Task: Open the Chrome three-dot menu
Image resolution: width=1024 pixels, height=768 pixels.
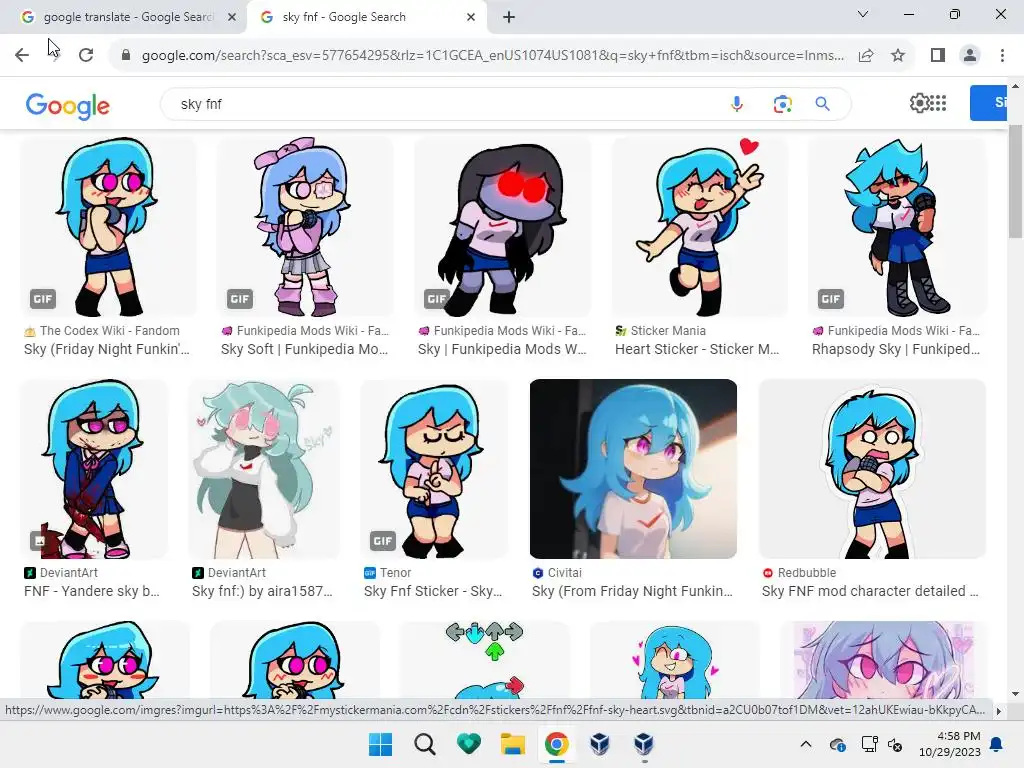Action: [x=1002, y=55]
